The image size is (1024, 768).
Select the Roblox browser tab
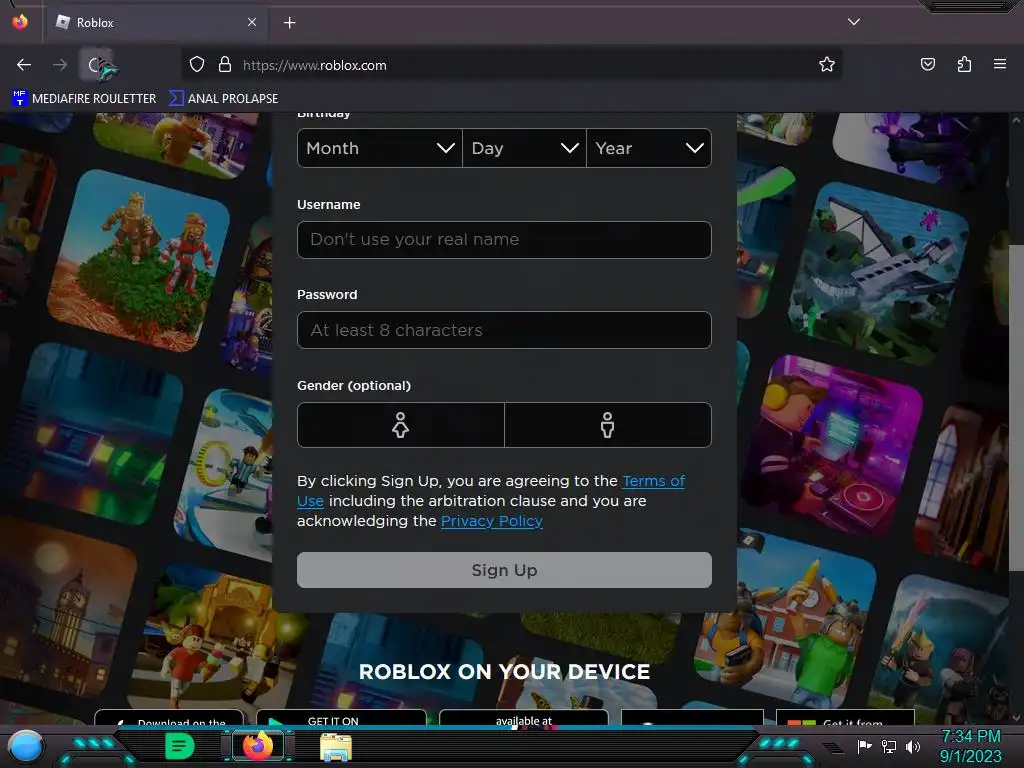(x=157, y=22)
